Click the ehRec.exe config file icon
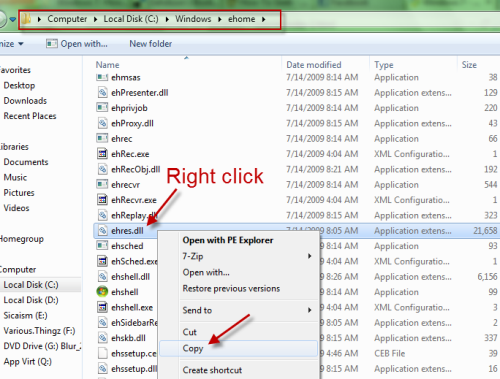The height and width of the screenshot is (379, 500). (102, 154)
